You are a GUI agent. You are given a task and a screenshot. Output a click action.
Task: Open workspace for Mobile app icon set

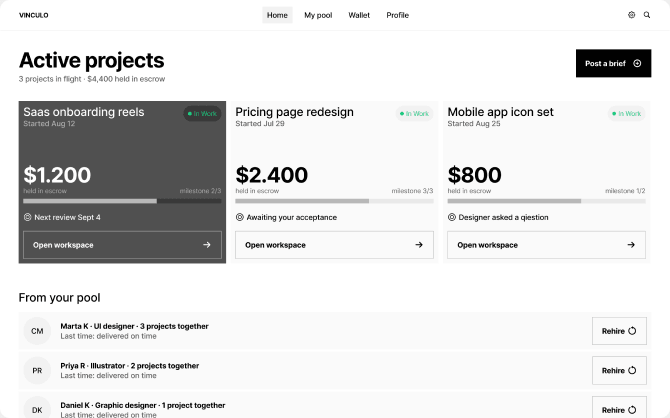point(547,245)
